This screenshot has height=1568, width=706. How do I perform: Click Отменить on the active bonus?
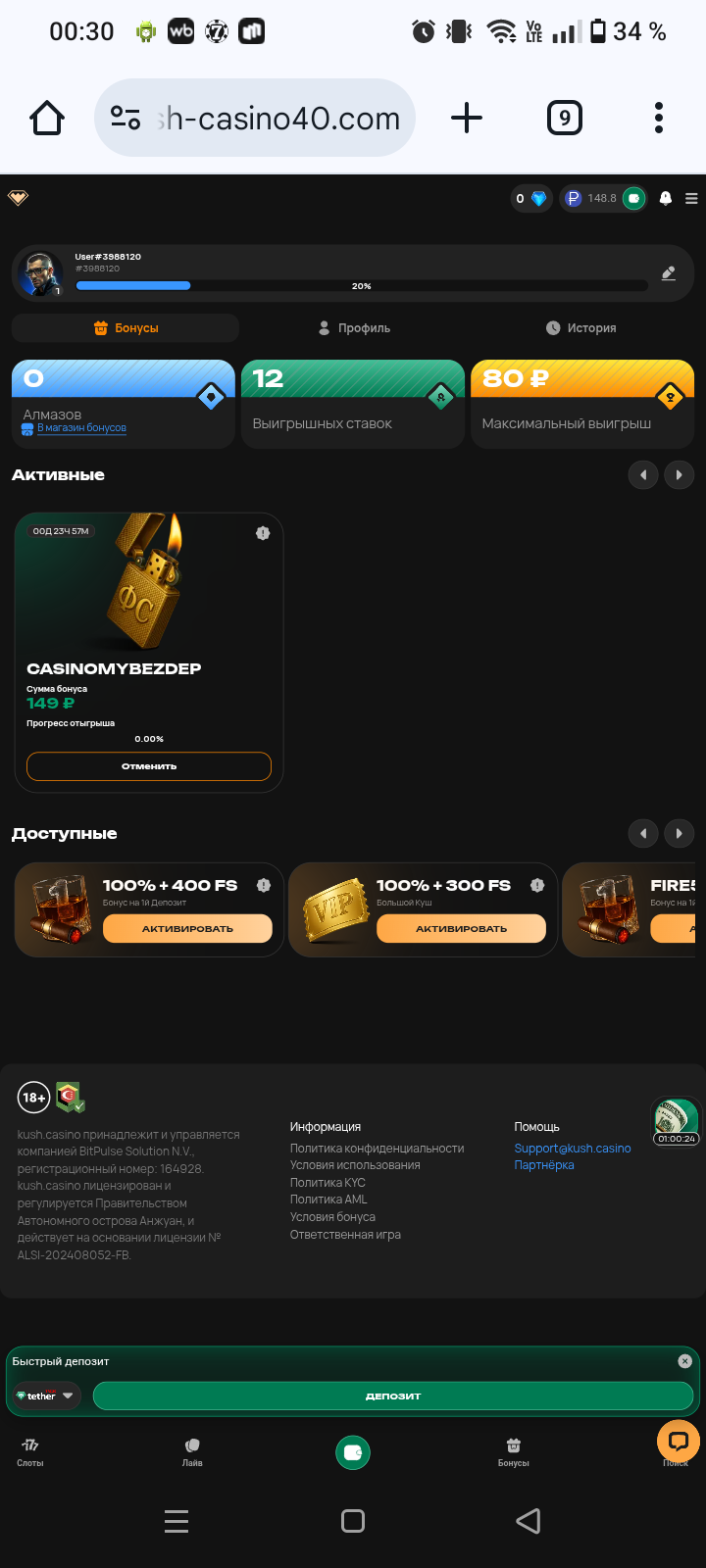pos(149,766)
